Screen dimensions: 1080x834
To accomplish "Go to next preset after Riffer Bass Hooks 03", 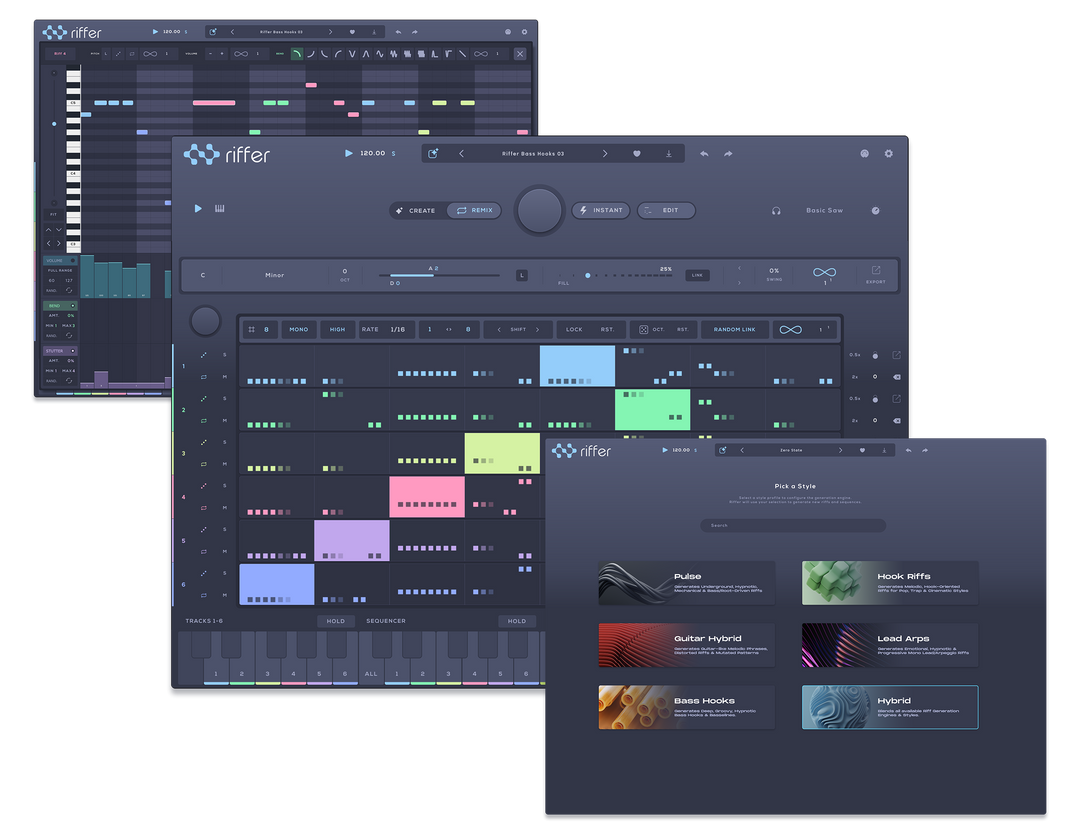I will pyautogui.click(x=605, y=154).
